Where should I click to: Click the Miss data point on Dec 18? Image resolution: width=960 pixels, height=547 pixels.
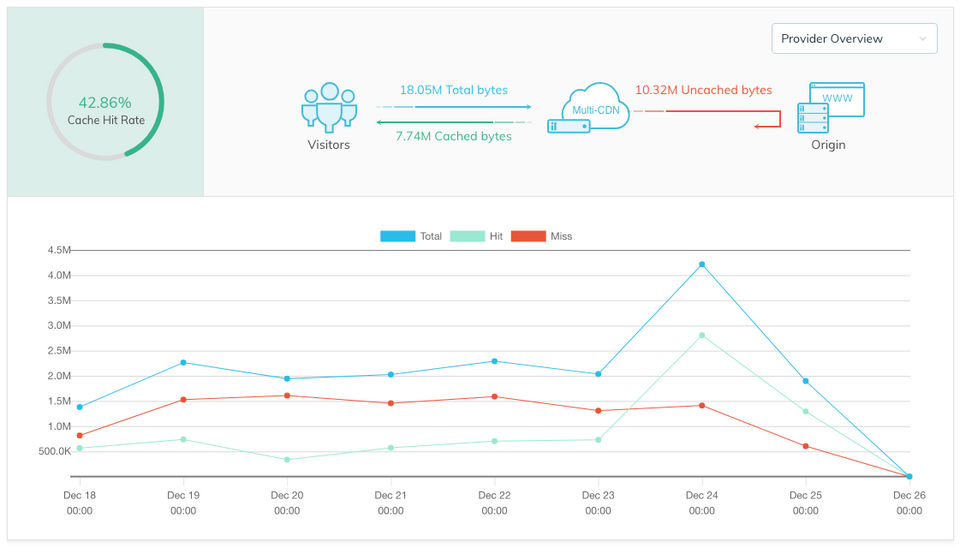[80, 436]
